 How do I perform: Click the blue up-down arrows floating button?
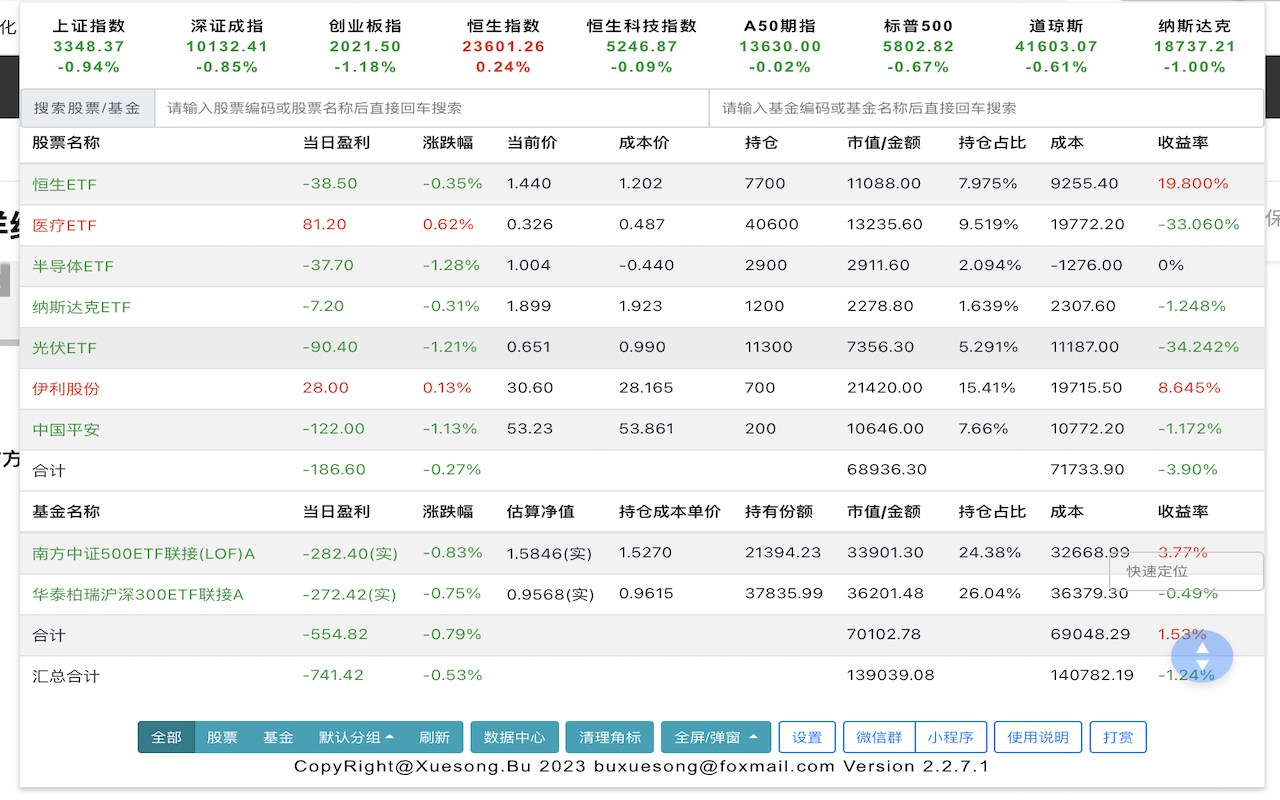1202,656
